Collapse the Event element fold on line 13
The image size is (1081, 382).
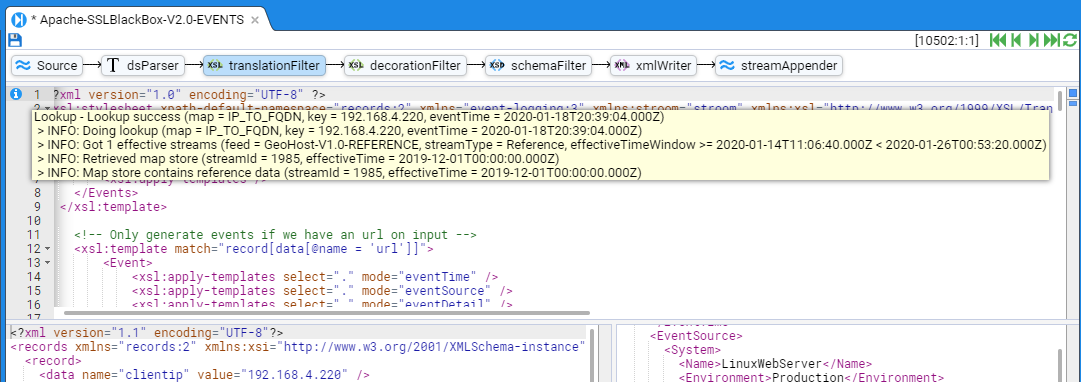[x=48, y=263]
